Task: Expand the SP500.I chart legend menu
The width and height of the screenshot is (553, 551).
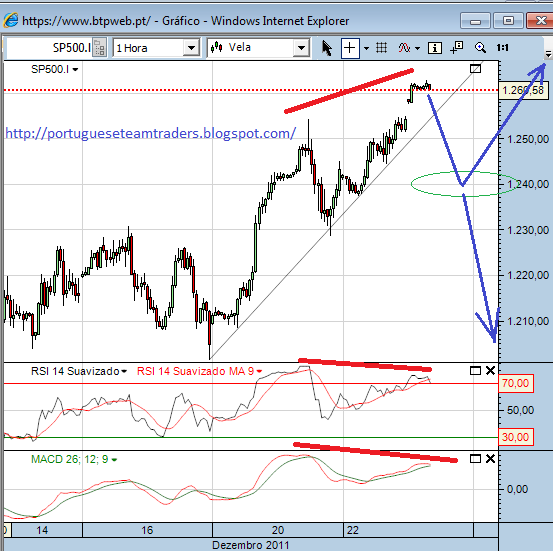Action: [x=75, y=70]
